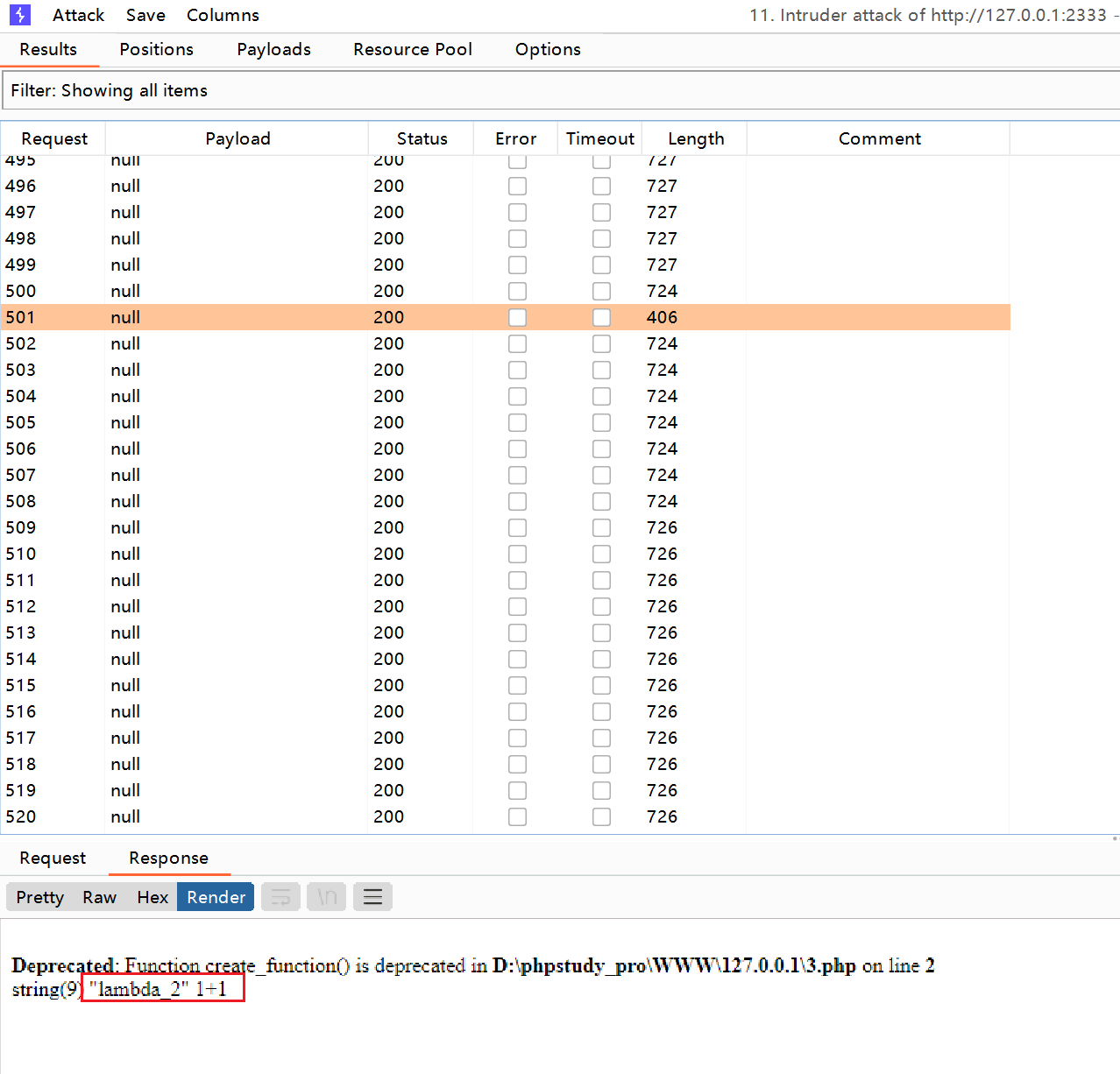Select the Render view button
The image size is (1120, 1074).
pos(216,897)
